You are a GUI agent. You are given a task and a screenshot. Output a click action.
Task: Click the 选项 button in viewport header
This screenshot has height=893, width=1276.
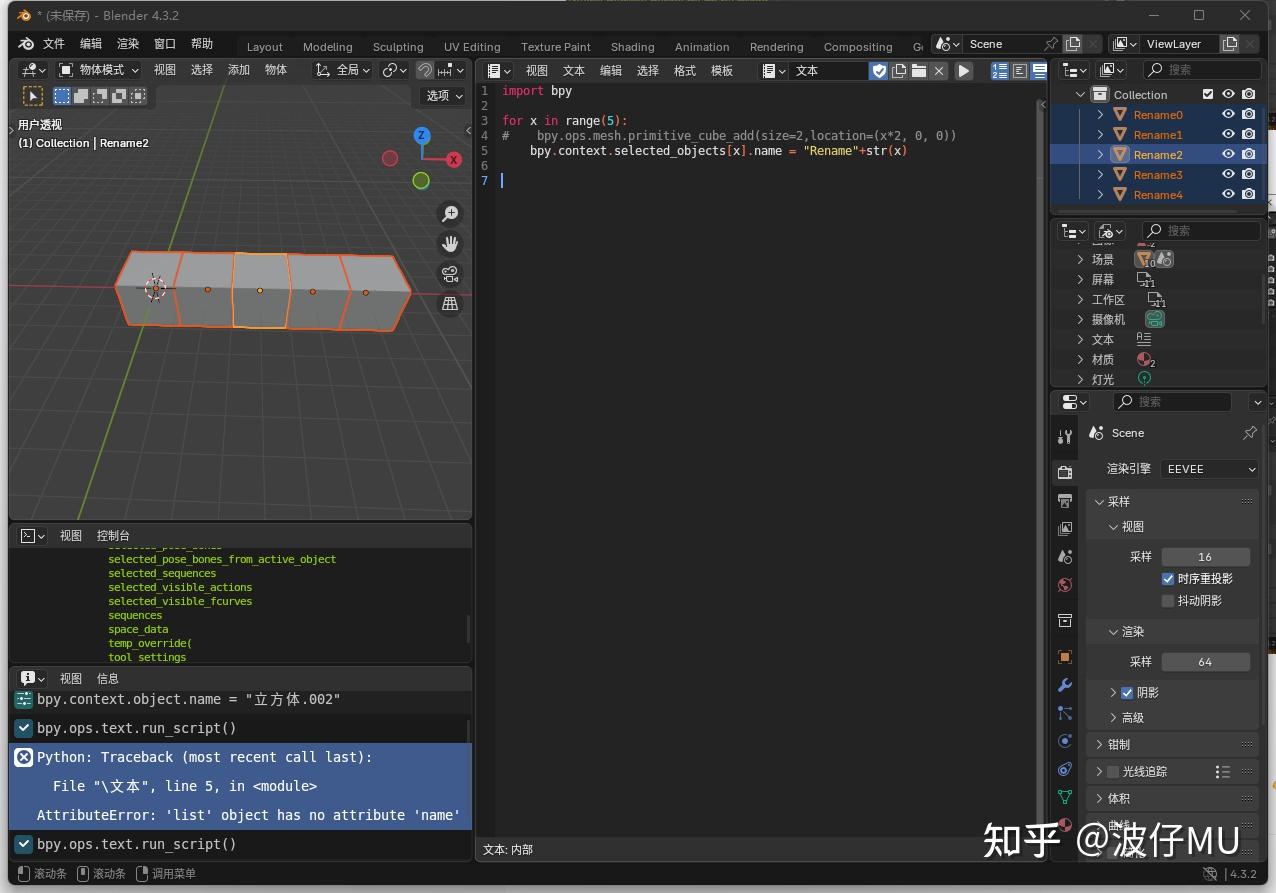click(442, 96)
